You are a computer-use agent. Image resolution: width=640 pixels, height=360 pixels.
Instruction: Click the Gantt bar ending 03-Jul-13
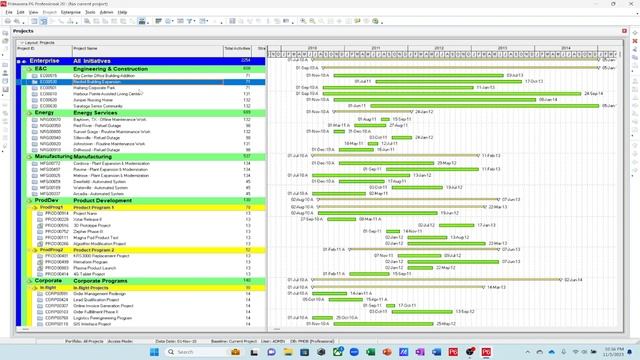coord(419,76)
